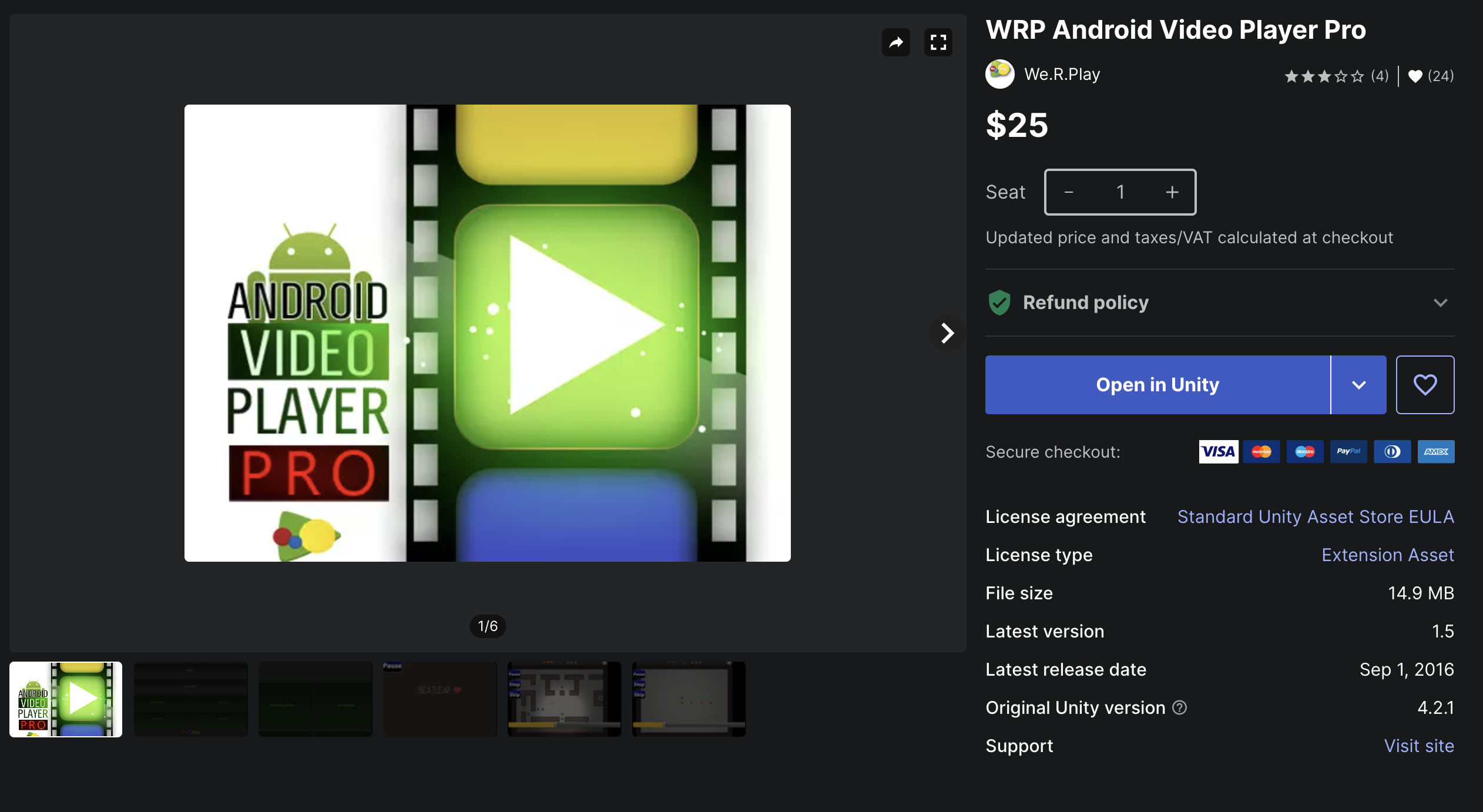Open Standard Unity Asset Store EULA link
The height and width of the screenshot is (812, 1483).
click(1316, 517)
